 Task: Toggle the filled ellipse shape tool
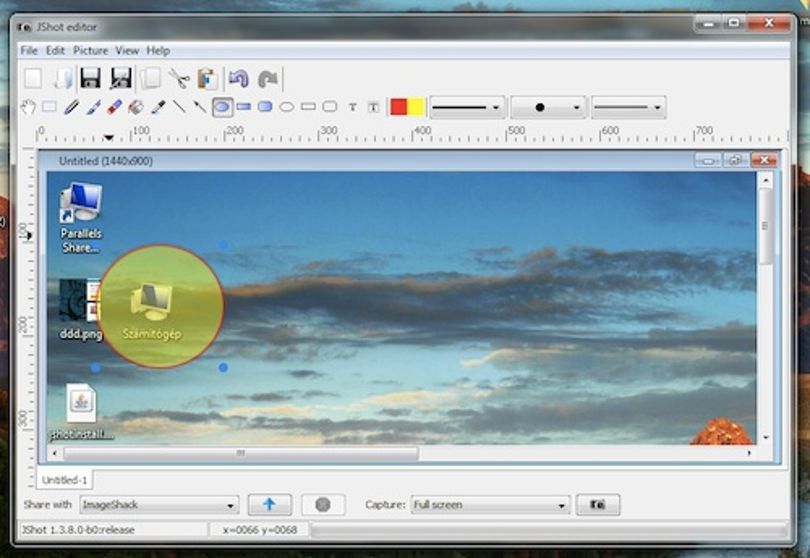(222, 107)
